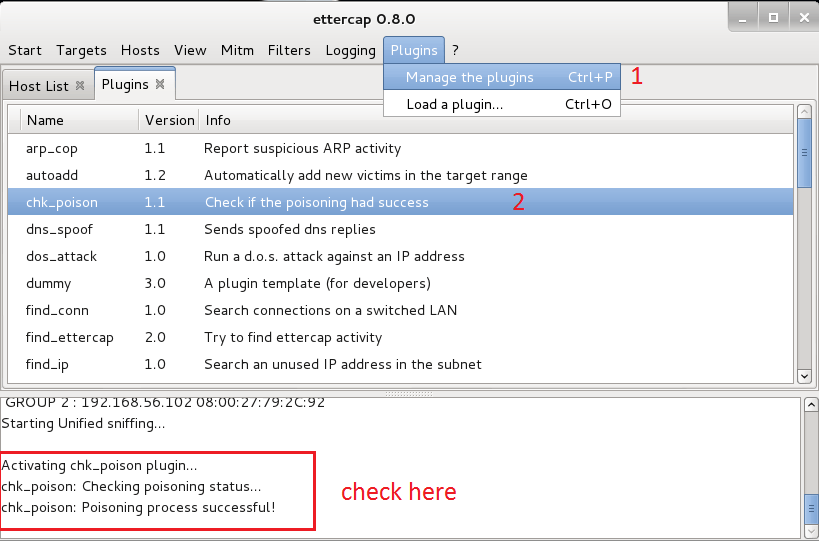
Task: Click 'Starting Unified sniffing...' log line
Action: click(x=84, y=424)
